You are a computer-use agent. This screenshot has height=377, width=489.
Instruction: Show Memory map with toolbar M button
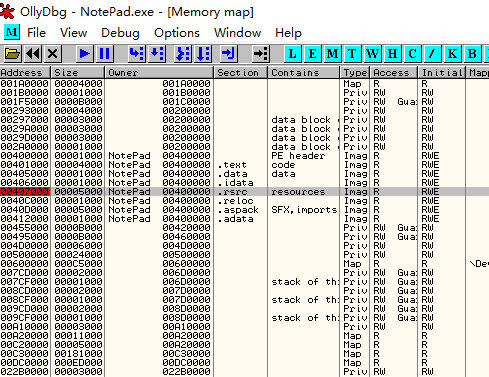pyautogui.click(x=333, y=53)
